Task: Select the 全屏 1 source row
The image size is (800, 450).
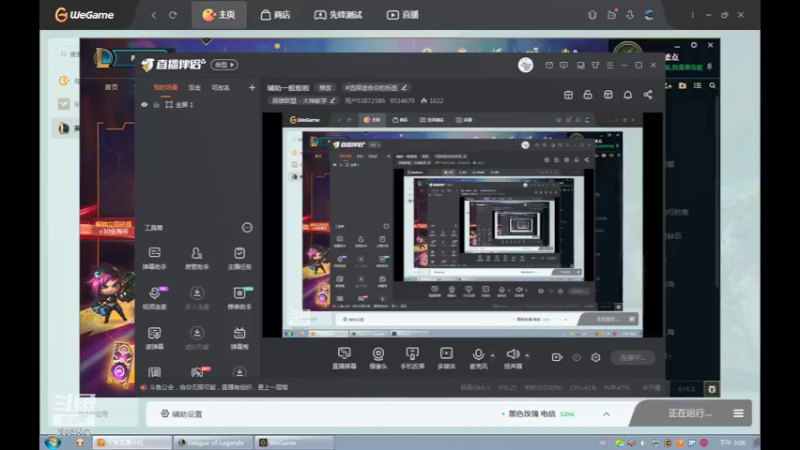Action: click(x=198, y=105)
